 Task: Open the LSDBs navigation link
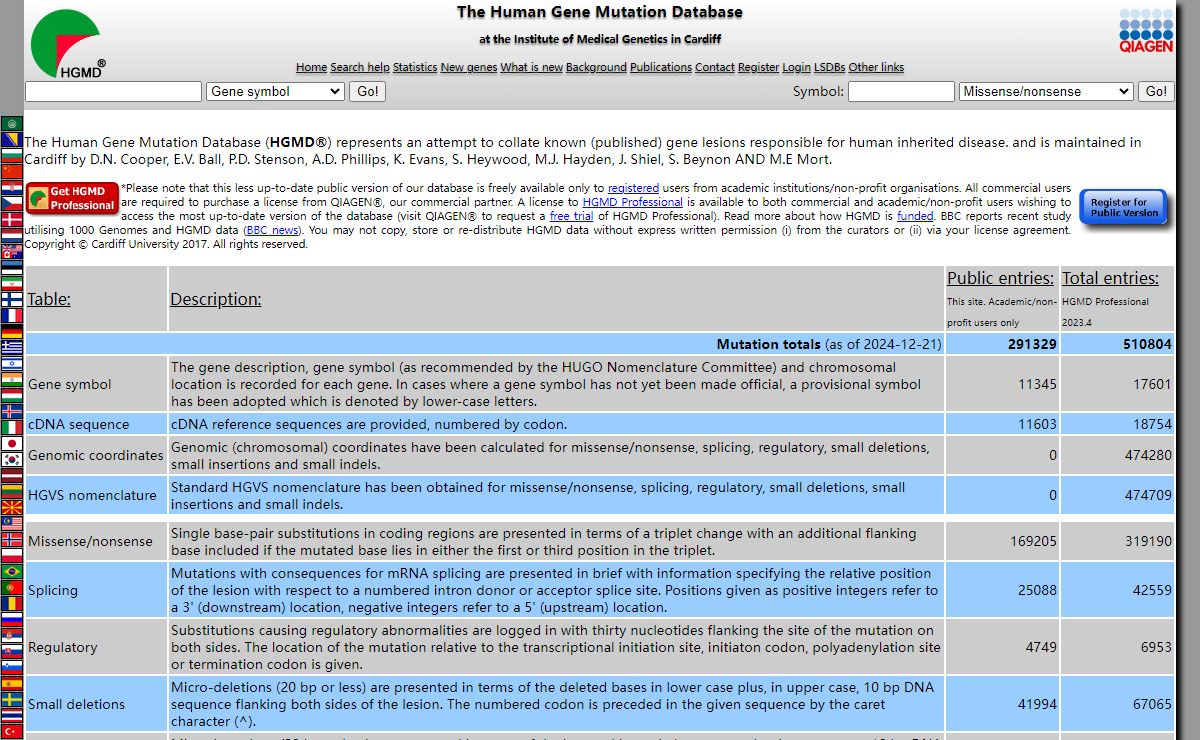pos(829,67)
